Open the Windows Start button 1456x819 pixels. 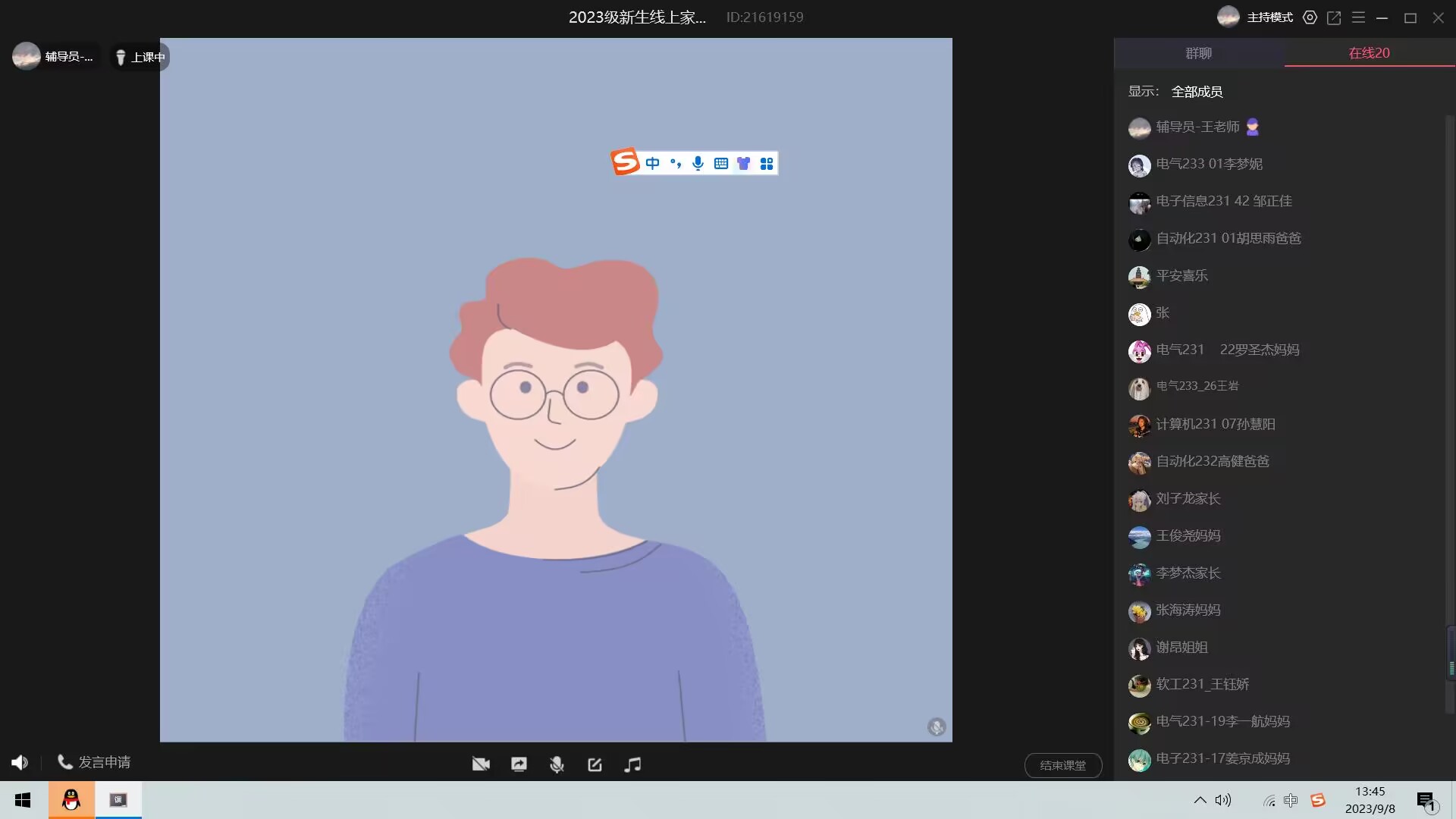(x=23, y=800)
